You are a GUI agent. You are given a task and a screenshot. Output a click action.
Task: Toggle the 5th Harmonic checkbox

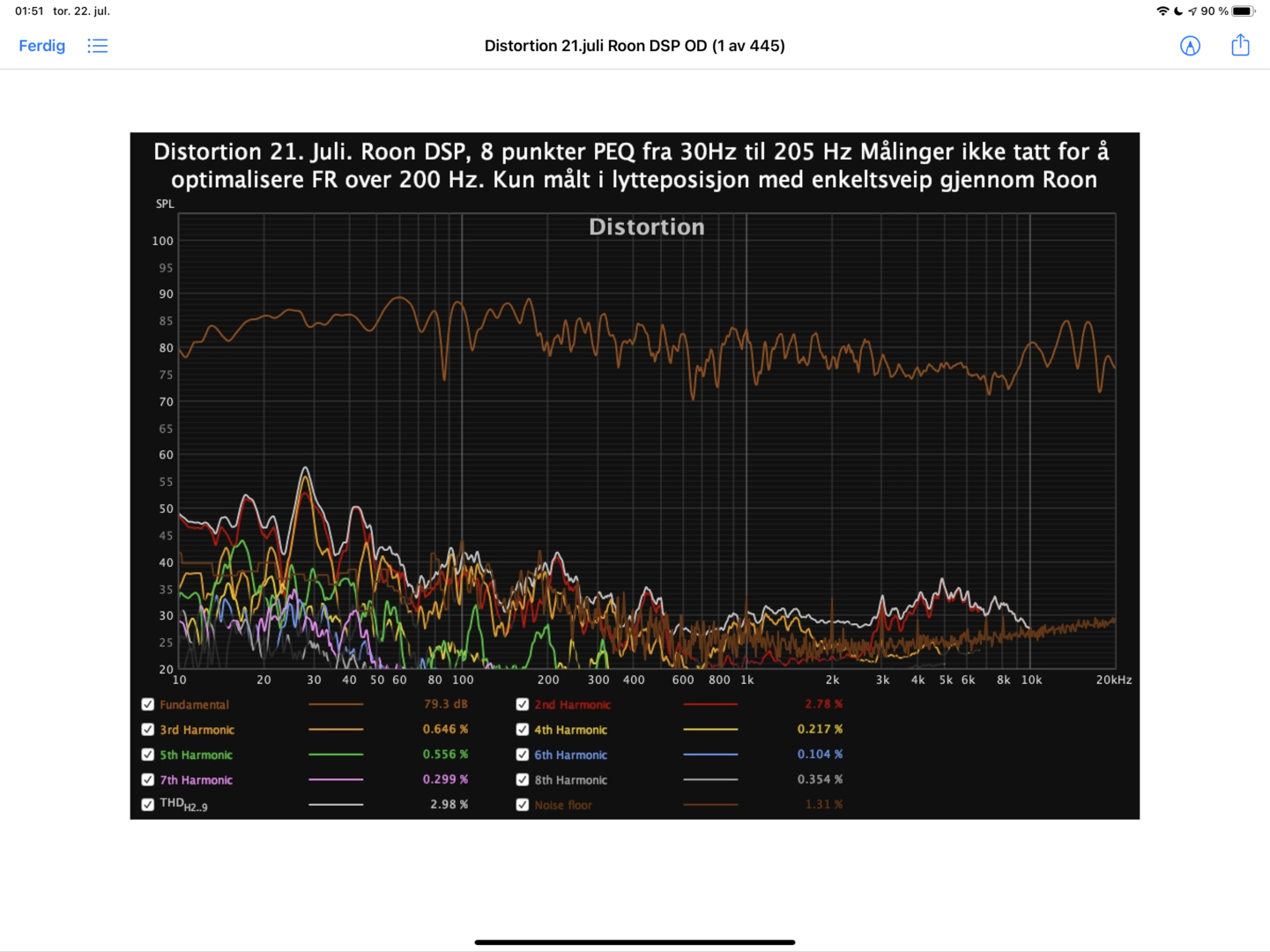[x=148, y=755]
